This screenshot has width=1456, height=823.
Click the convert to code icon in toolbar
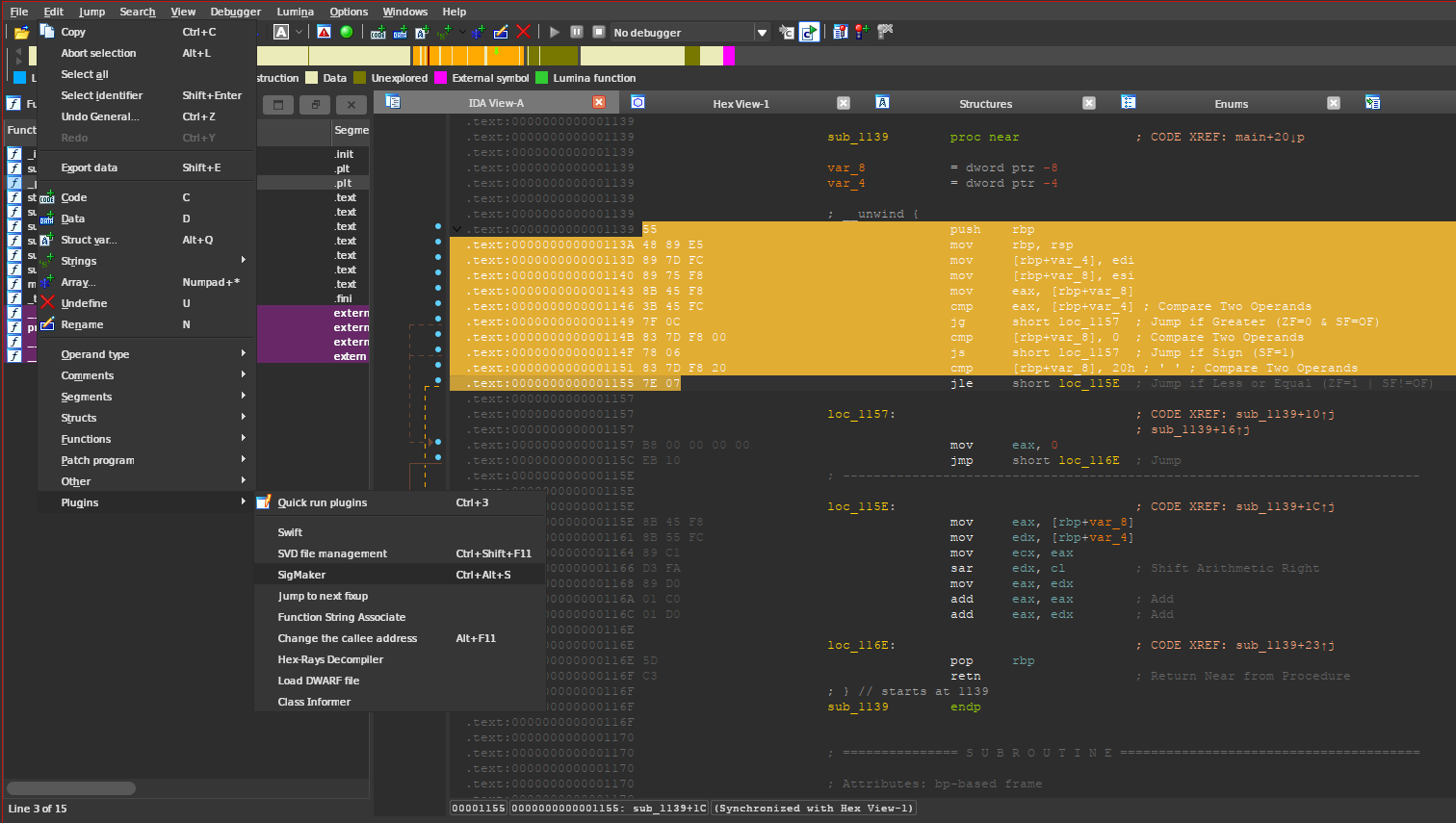pos(378,32)
